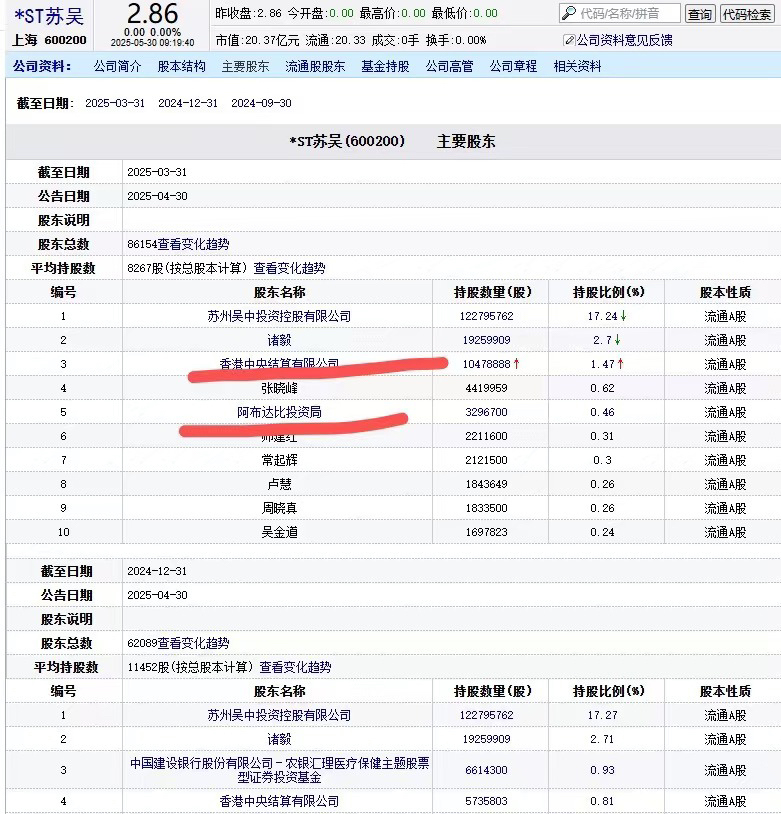The image size is (781, 814).
Task: Click 诸毅 in the 2024-12-31 table
Action: click(279, 739)
